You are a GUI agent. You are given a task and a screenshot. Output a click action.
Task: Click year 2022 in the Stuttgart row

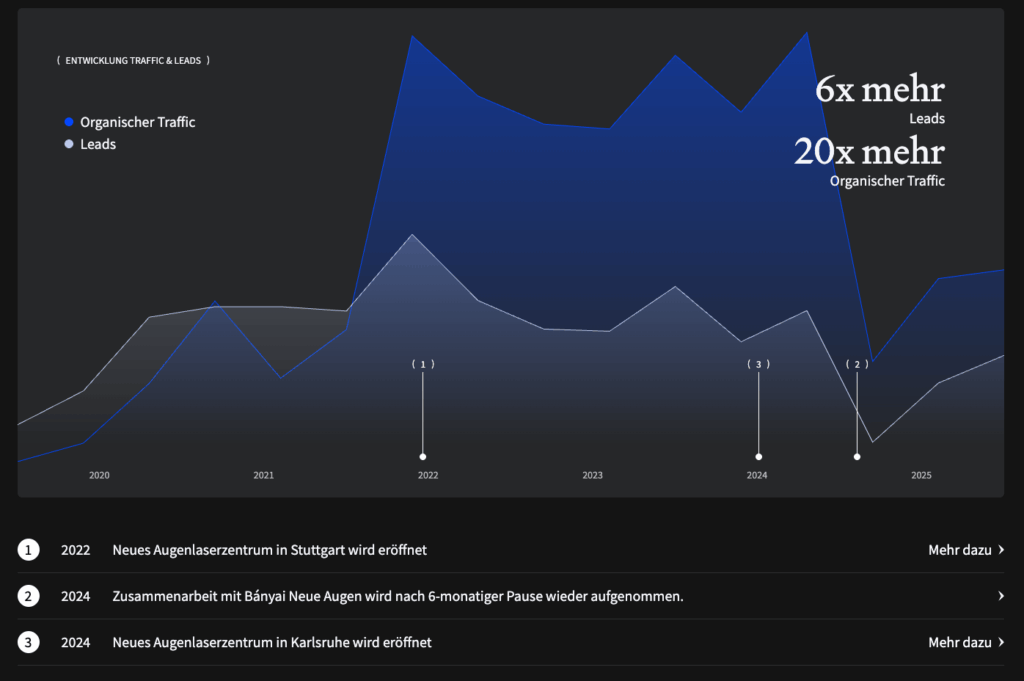point(76,550)
